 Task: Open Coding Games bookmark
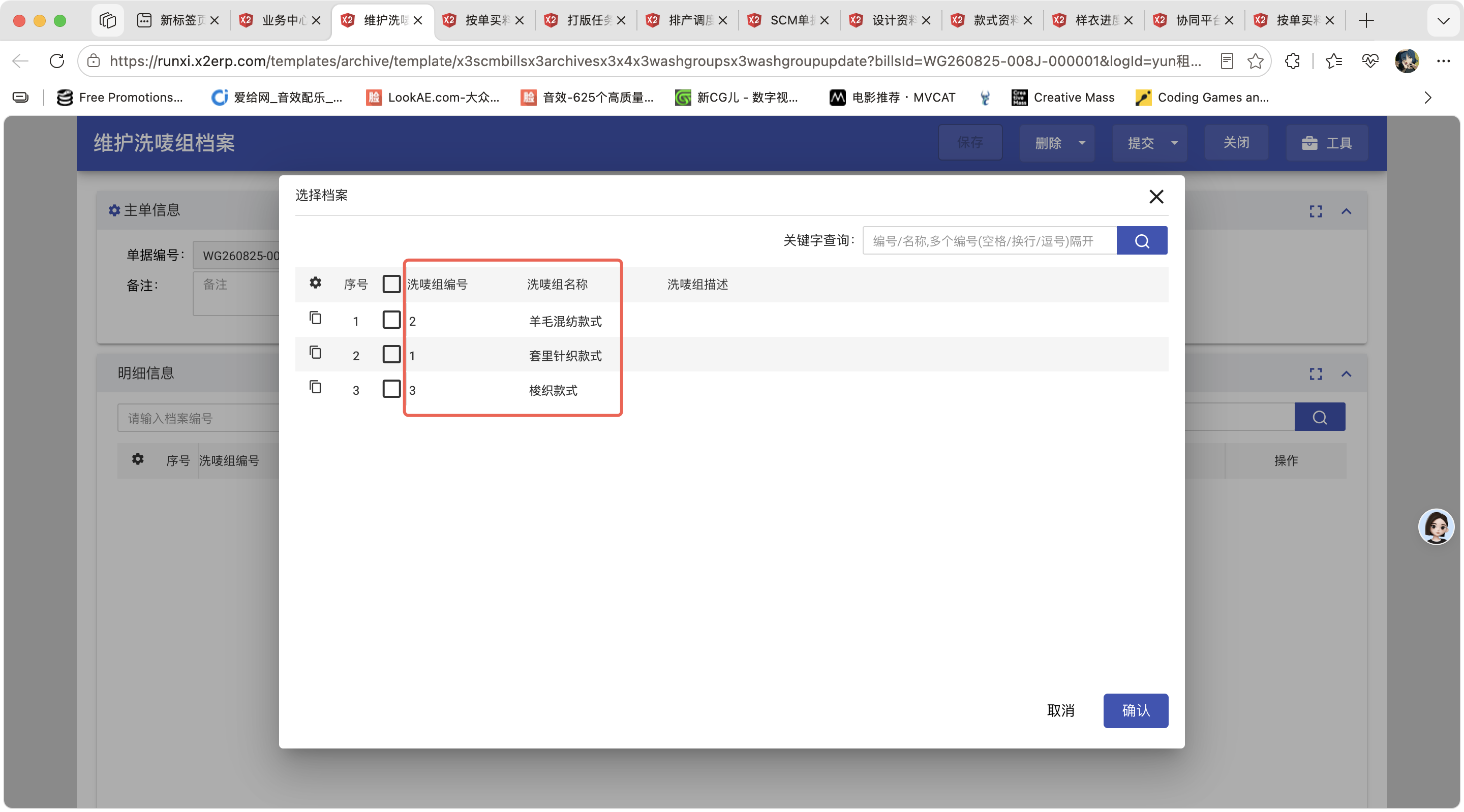click(1201, 98)
